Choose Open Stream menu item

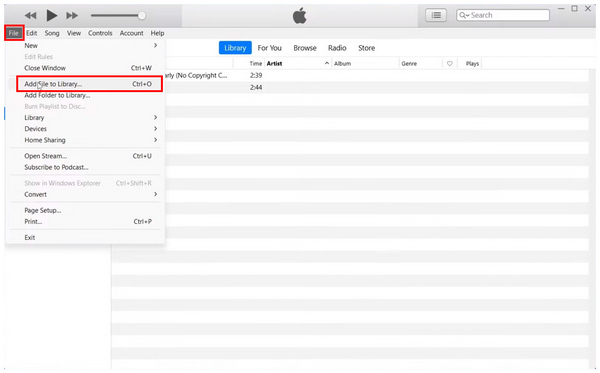pos(85,156)
